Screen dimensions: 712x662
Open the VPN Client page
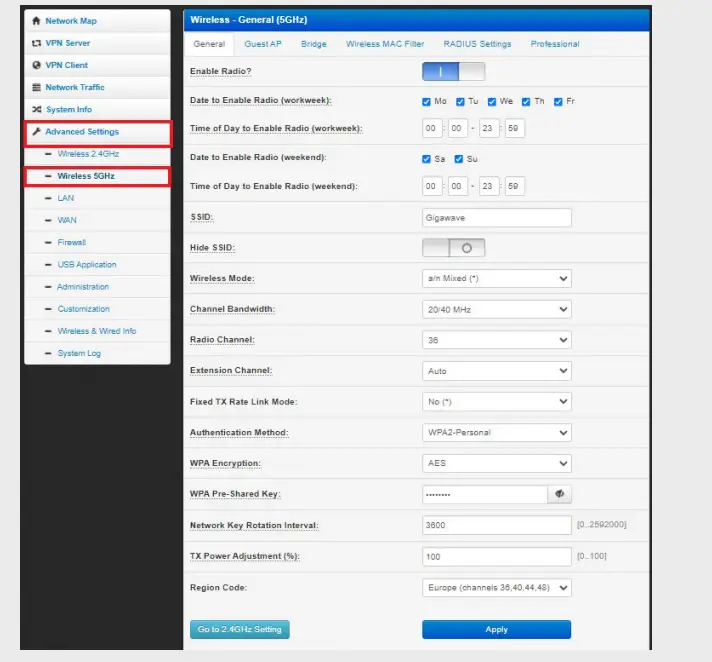point(66,65)
